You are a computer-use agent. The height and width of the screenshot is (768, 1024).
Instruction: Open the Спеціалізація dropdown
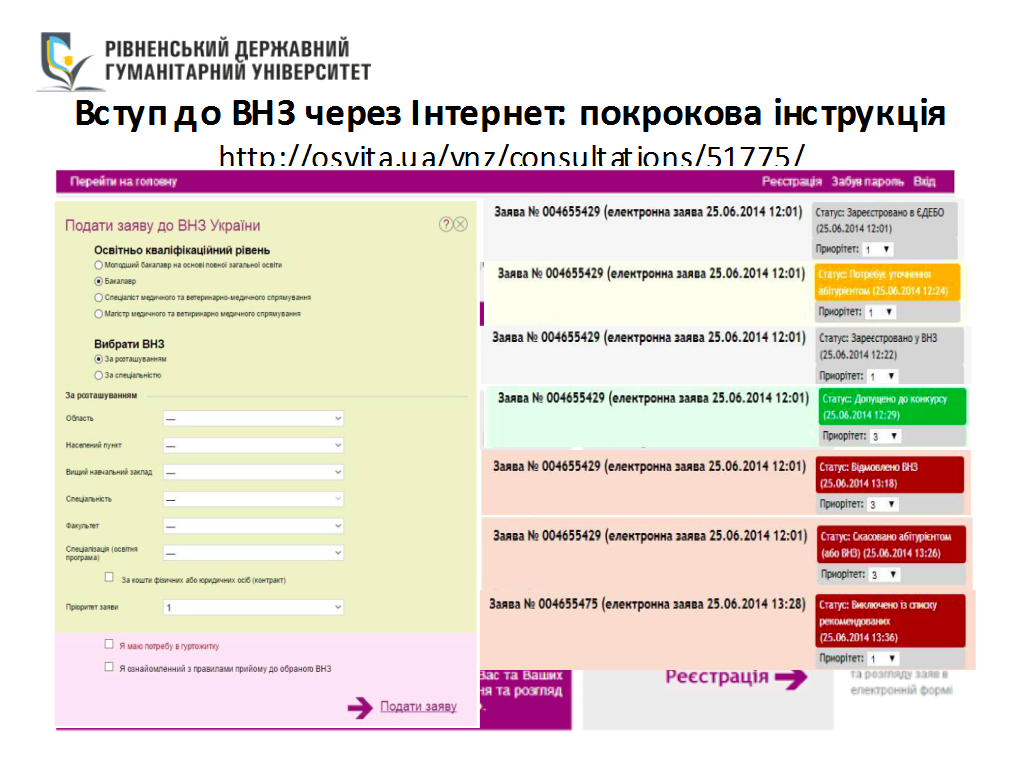pos(253,553)
